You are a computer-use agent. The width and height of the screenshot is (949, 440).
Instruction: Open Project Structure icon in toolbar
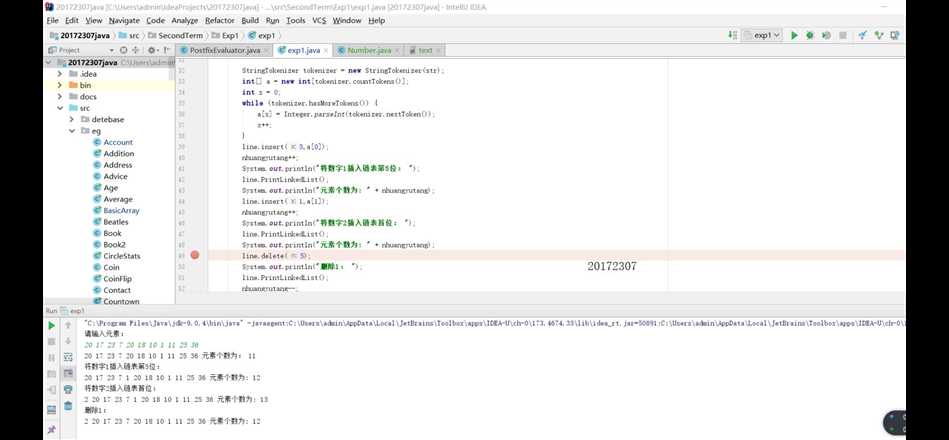(x=895, y=36)
